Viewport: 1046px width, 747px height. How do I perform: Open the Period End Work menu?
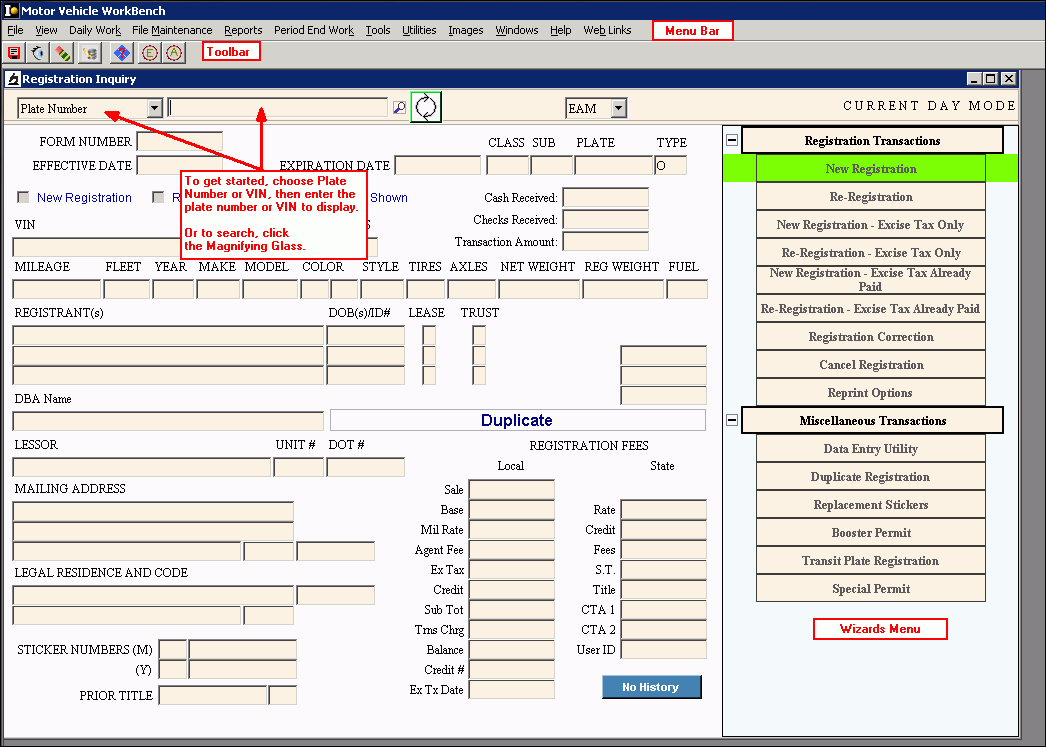[314, 30]
